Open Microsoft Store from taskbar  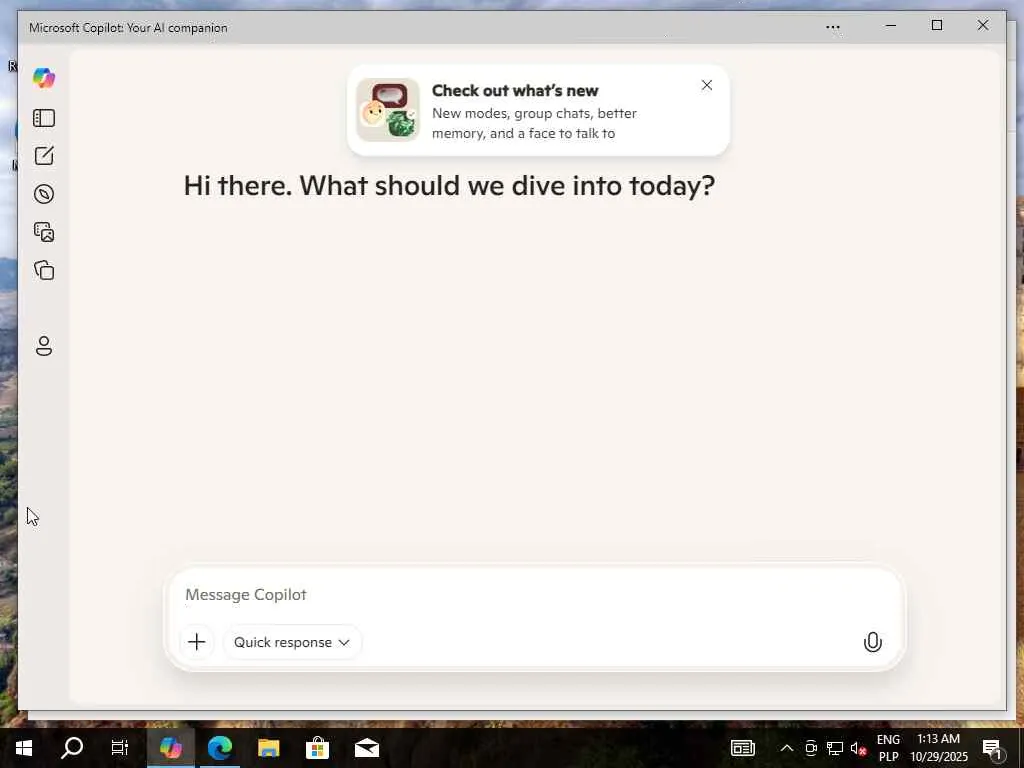(317, 748)
